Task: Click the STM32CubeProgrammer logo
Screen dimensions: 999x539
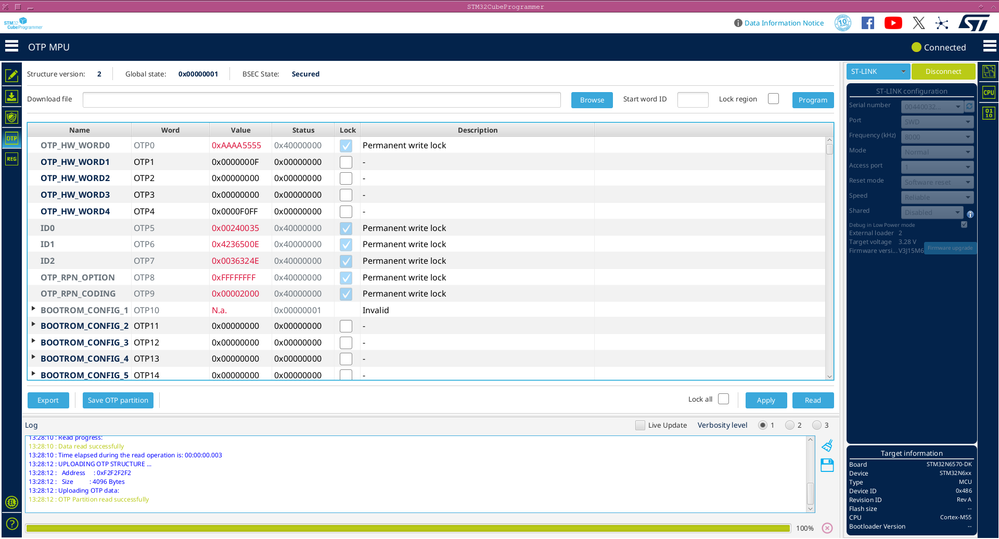Action: pos(23,24)
